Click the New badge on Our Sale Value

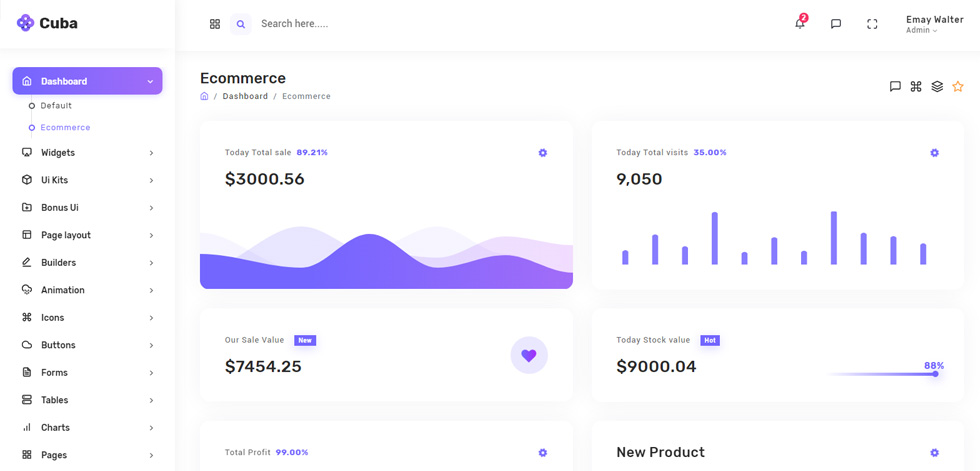(305, 340)
